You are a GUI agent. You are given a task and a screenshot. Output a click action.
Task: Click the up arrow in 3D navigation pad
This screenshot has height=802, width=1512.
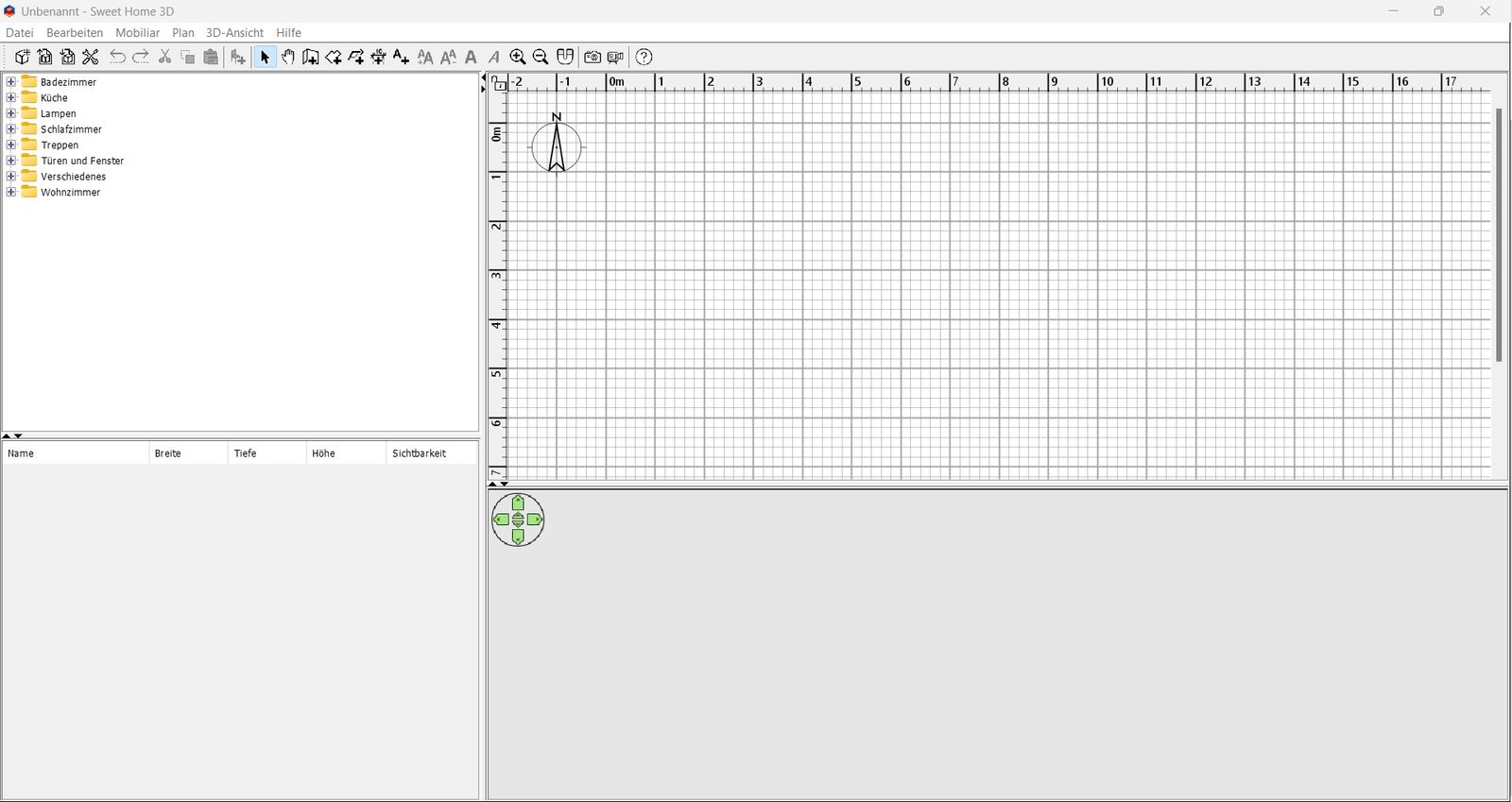pyautogui.click(x=518, y=503)
